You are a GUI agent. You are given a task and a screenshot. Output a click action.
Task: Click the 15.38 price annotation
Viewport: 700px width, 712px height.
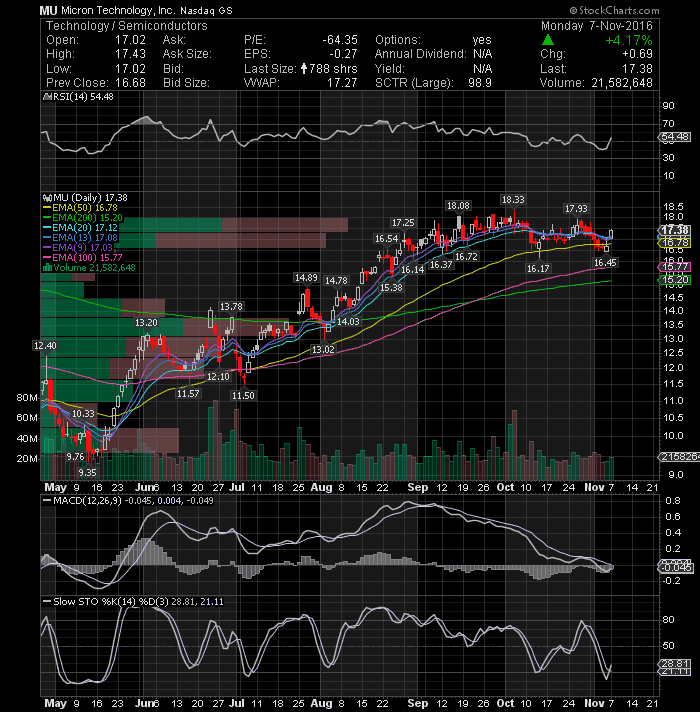pyautogui.click(x=391, y=287)
